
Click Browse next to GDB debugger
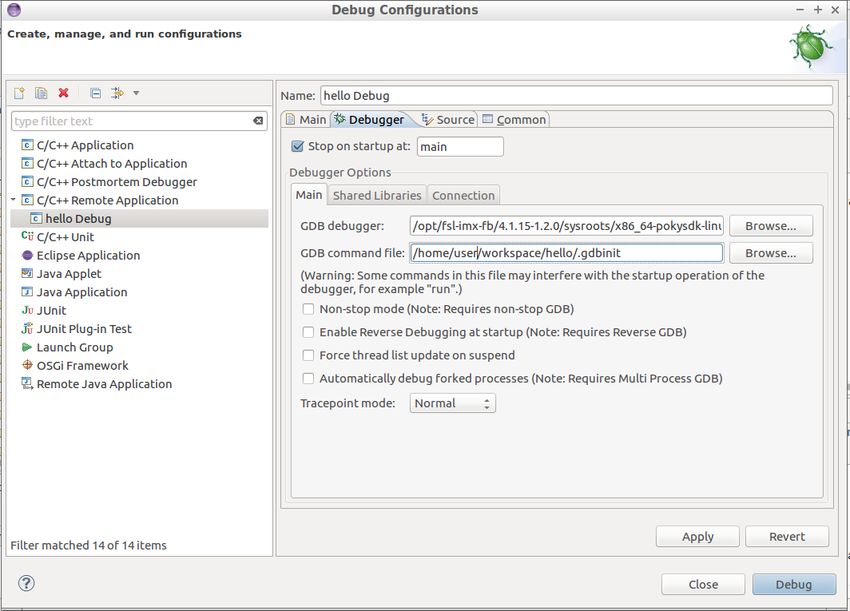(x=771, y=226)
